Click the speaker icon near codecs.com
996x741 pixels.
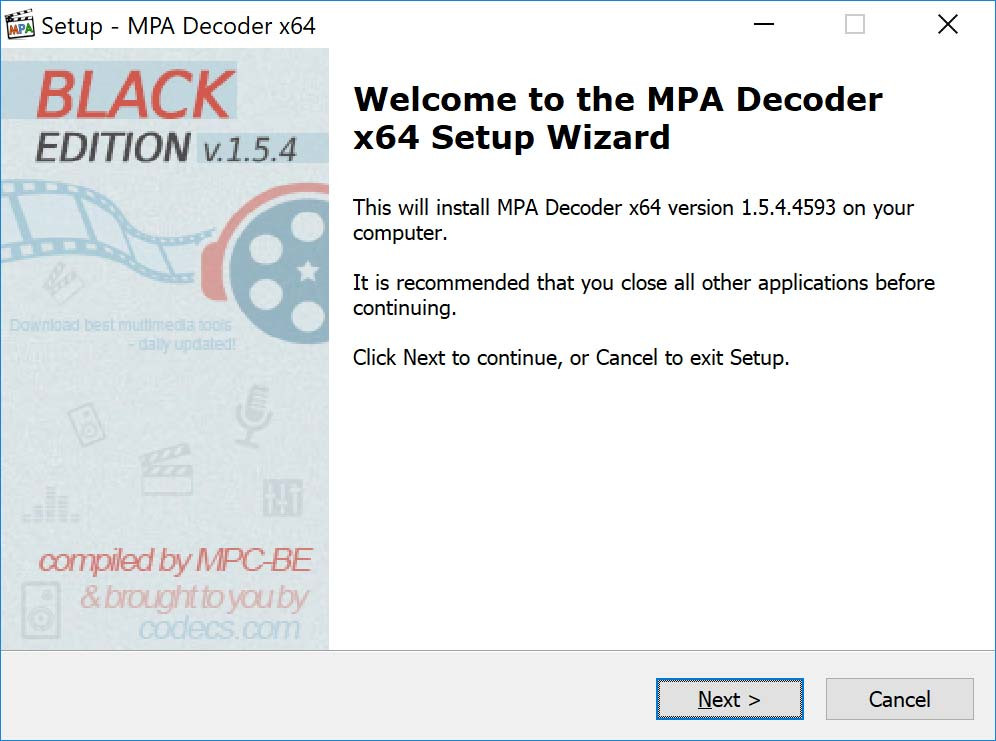click(x=41, y=611)
